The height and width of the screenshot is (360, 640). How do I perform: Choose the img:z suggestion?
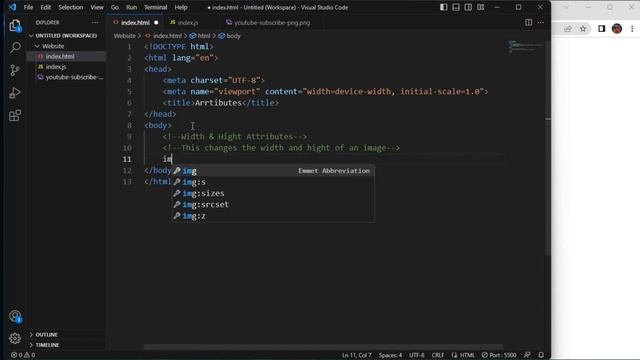(x=273, y=216)
